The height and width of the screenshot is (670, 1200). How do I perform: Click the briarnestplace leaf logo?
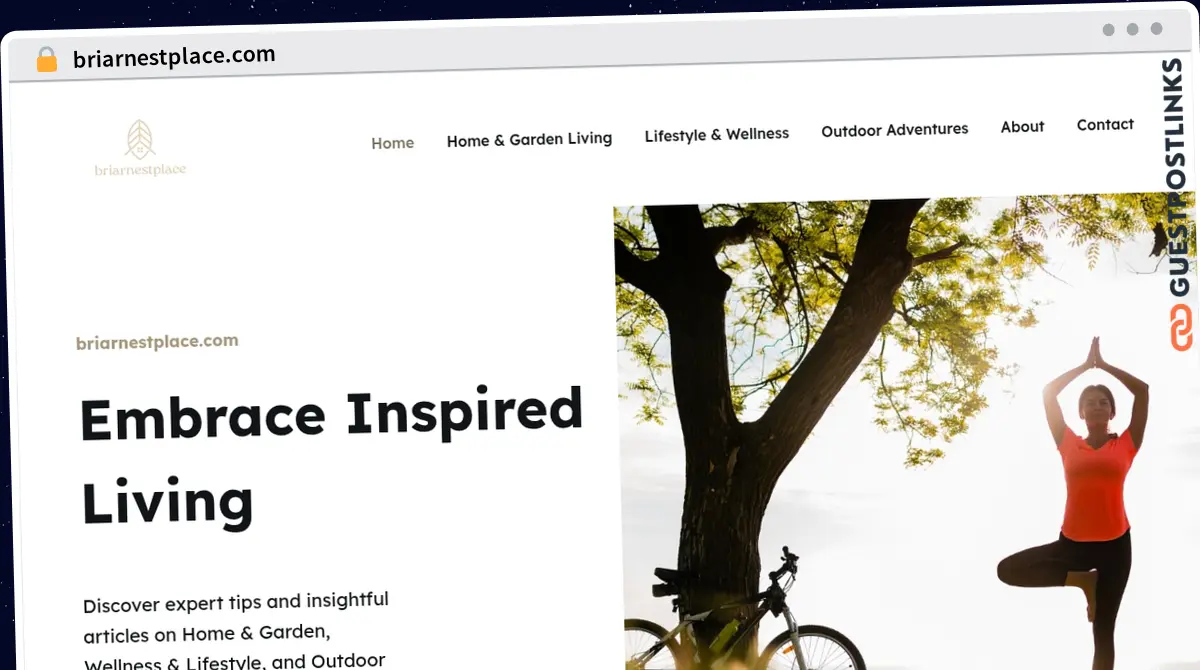pyautogui.click(x=140, y=139)
